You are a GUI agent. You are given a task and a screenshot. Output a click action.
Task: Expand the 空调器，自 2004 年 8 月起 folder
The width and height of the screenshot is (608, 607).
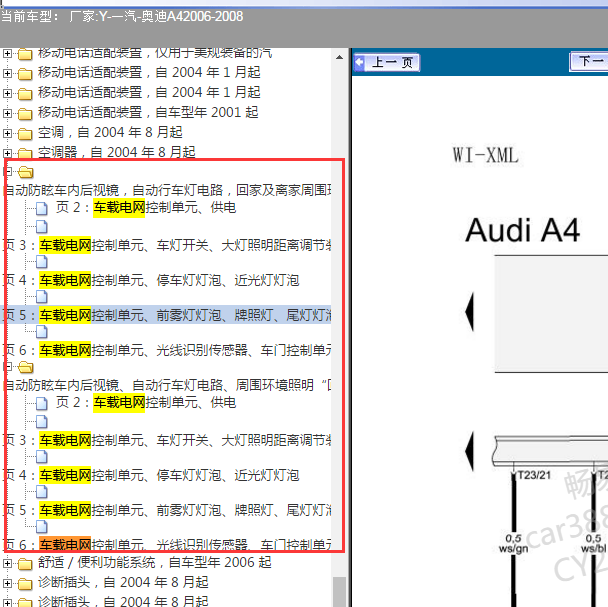(7, 153)
